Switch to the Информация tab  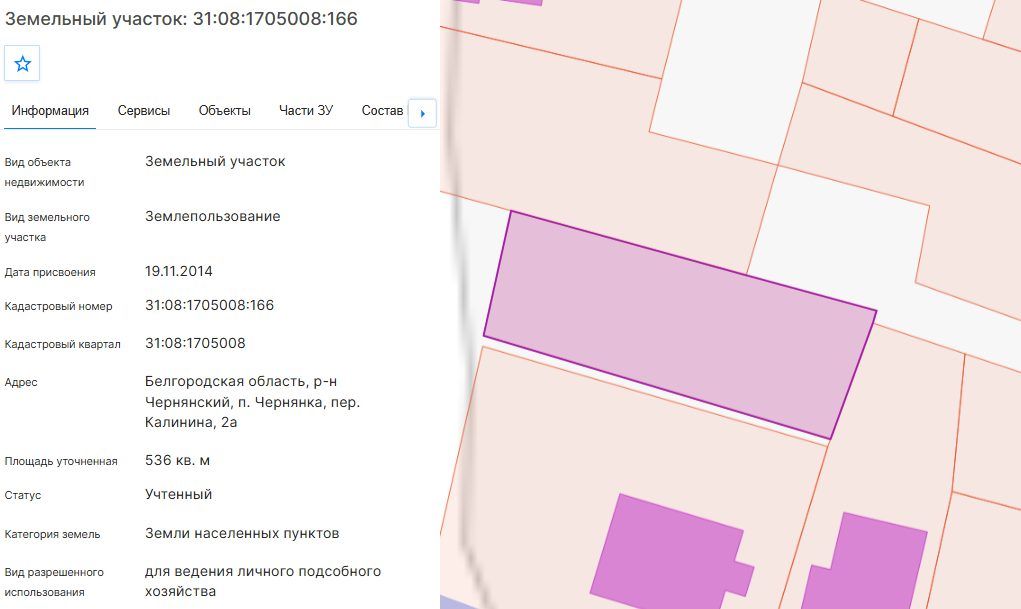tap(50, 111)
